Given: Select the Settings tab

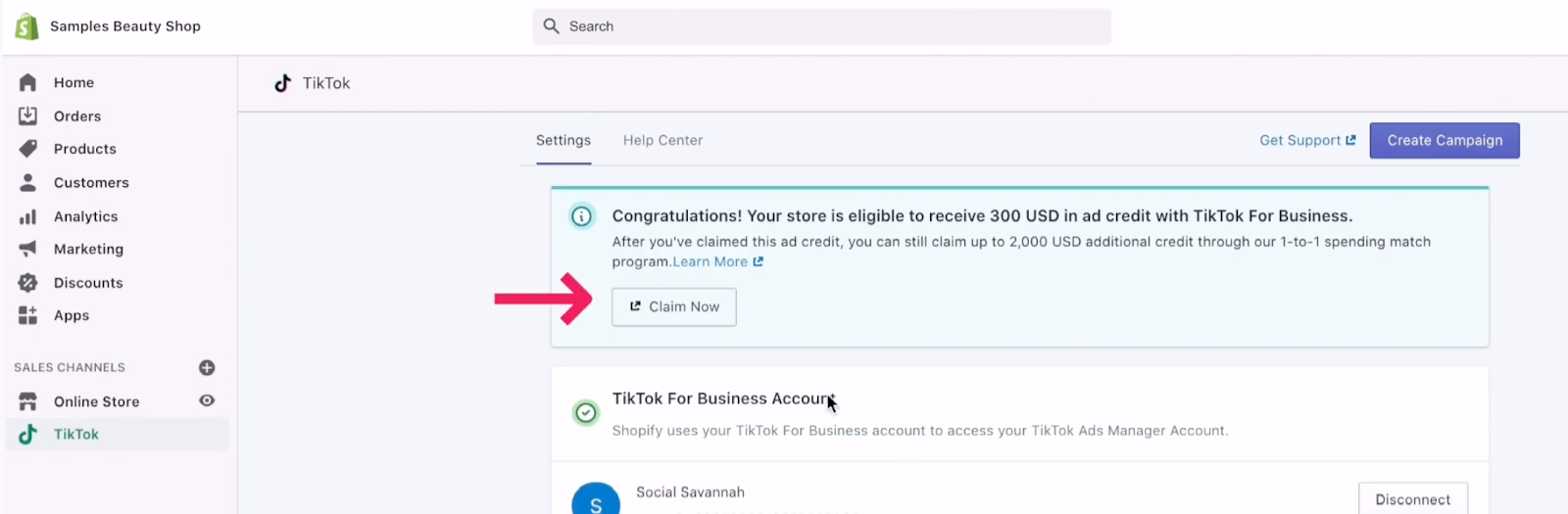Looking at the screenshot, I should [x=563, y=141].
